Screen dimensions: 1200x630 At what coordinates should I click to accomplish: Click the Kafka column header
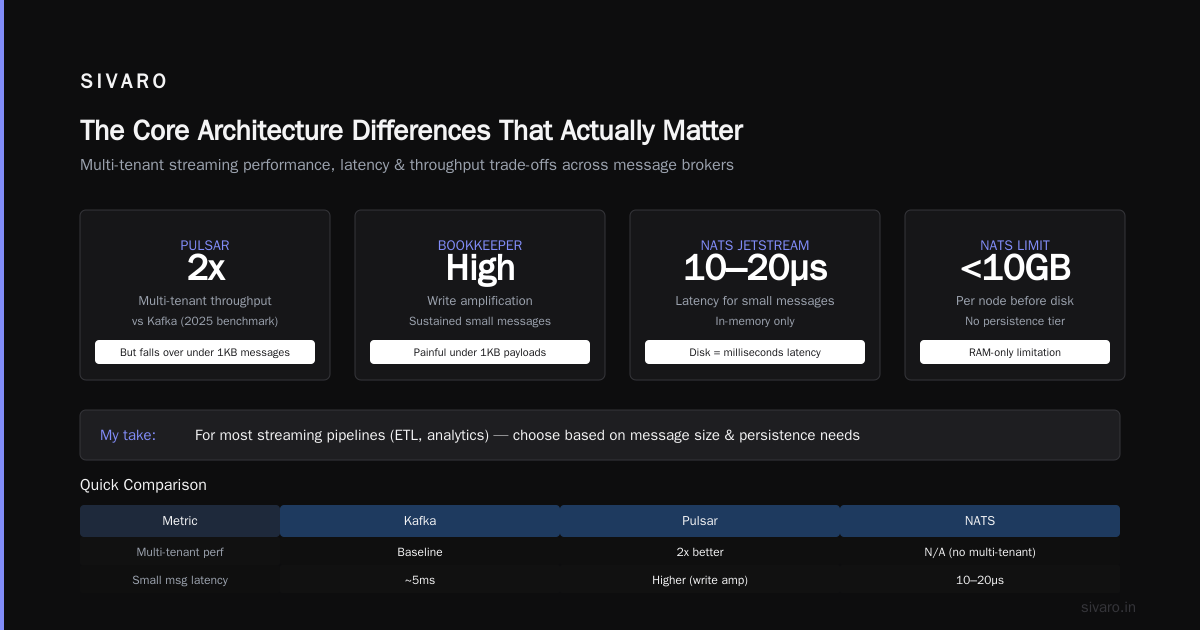420,521
